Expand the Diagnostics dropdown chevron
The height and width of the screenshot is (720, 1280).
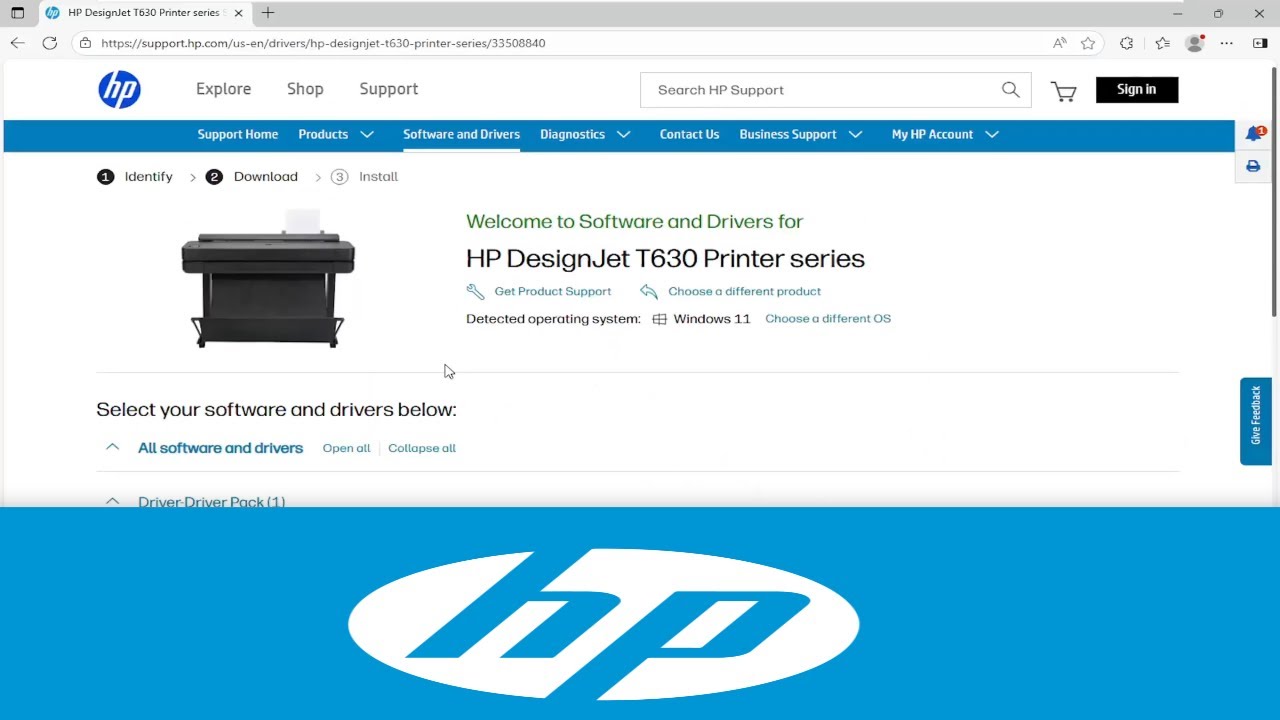click(x=624, y=134)
